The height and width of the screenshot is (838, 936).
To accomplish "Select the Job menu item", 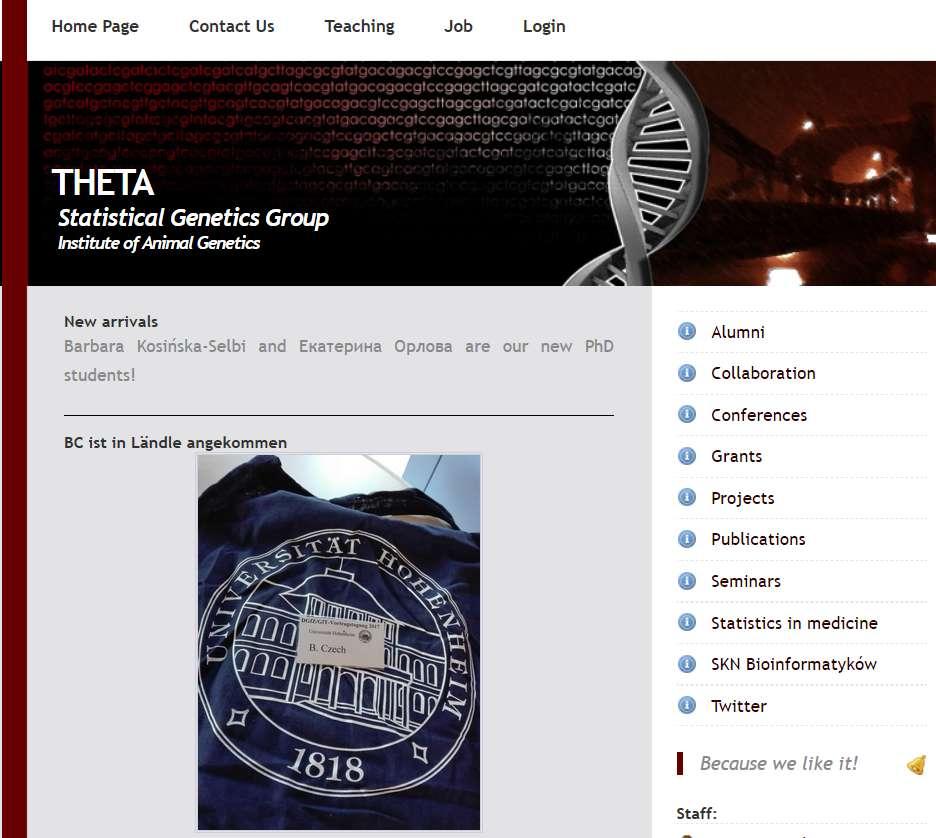I will point(458,26).
